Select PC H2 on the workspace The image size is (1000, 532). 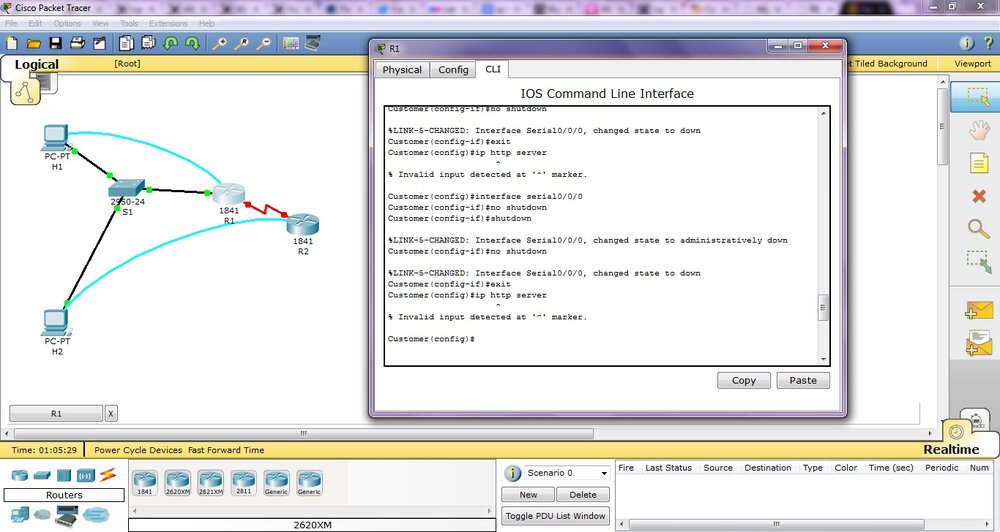[x=56, y=322]
